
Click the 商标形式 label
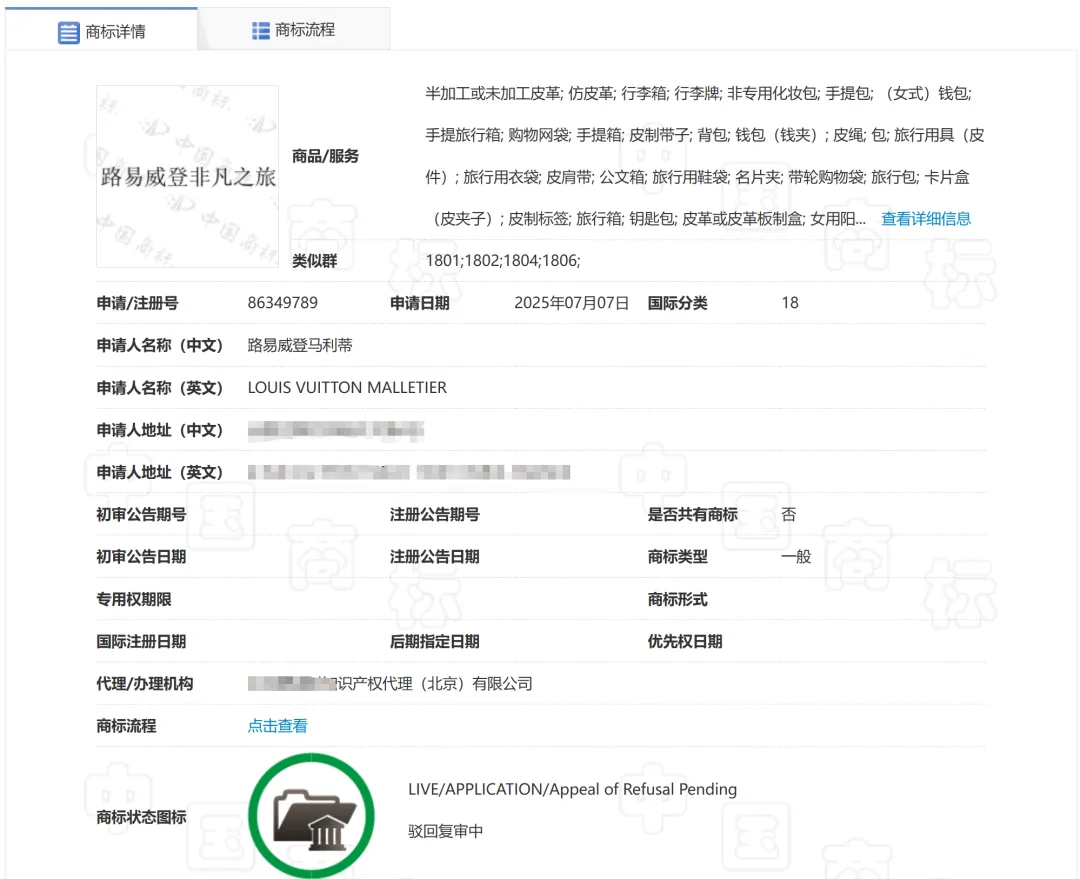click(677, 599)
